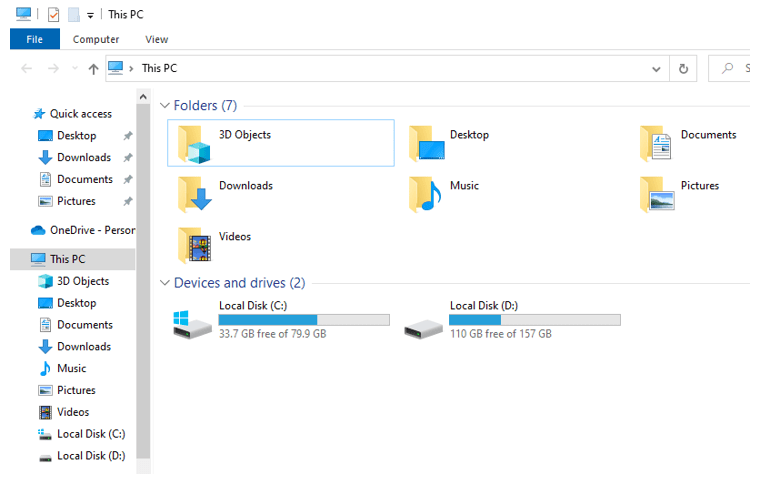Open the File menu
Image resolution: width=765 pixels, height=480 pixels.
point(34,39)
